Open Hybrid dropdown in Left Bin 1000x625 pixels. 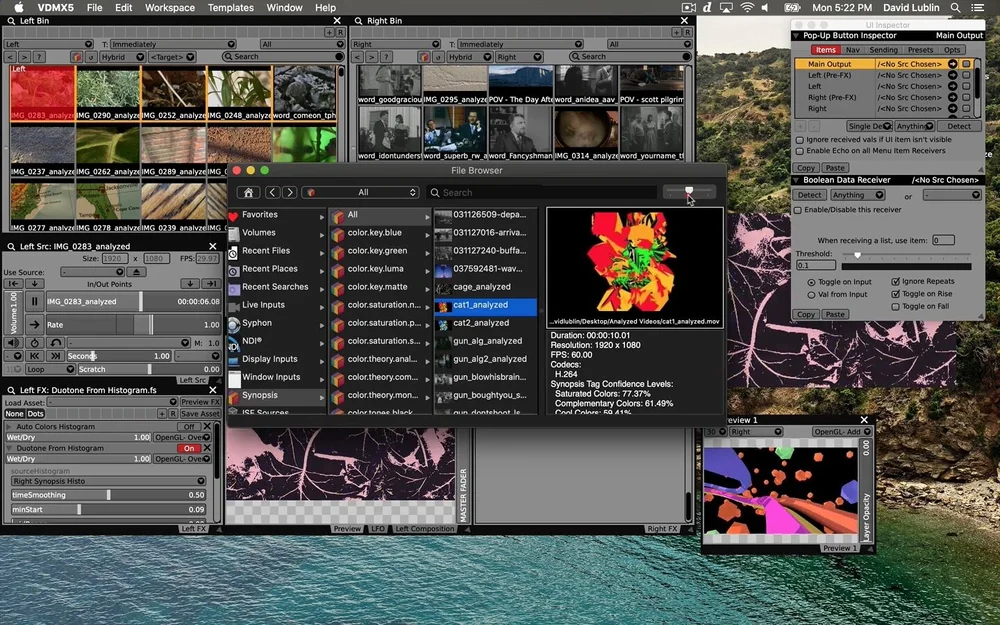coord(121,57)
